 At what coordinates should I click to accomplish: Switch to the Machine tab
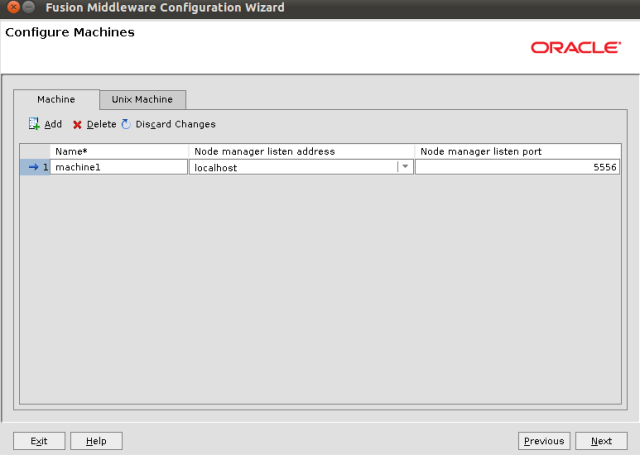(56, 100)
